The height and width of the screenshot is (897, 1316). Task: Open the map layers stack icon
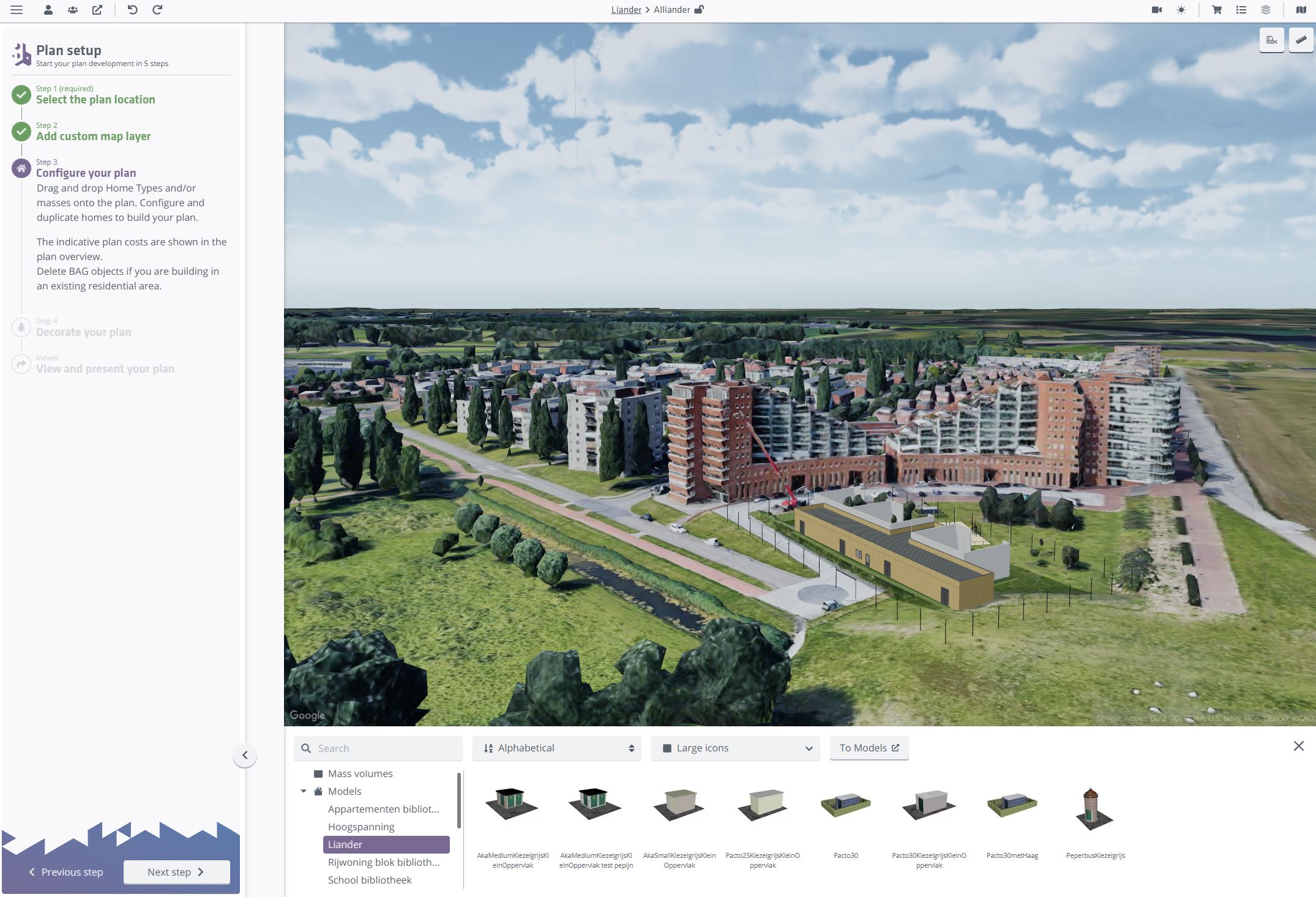1265,10
